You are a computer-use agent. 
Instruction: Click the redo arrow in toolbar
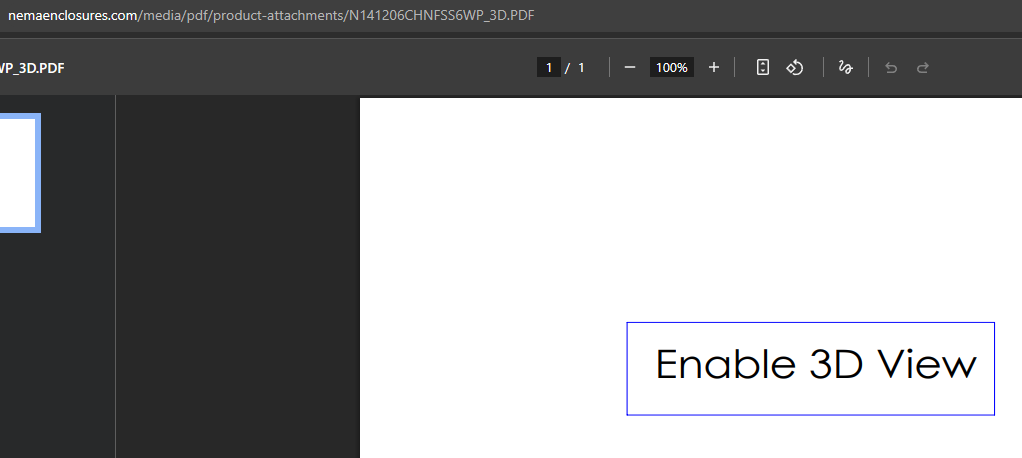coord(923,67)
